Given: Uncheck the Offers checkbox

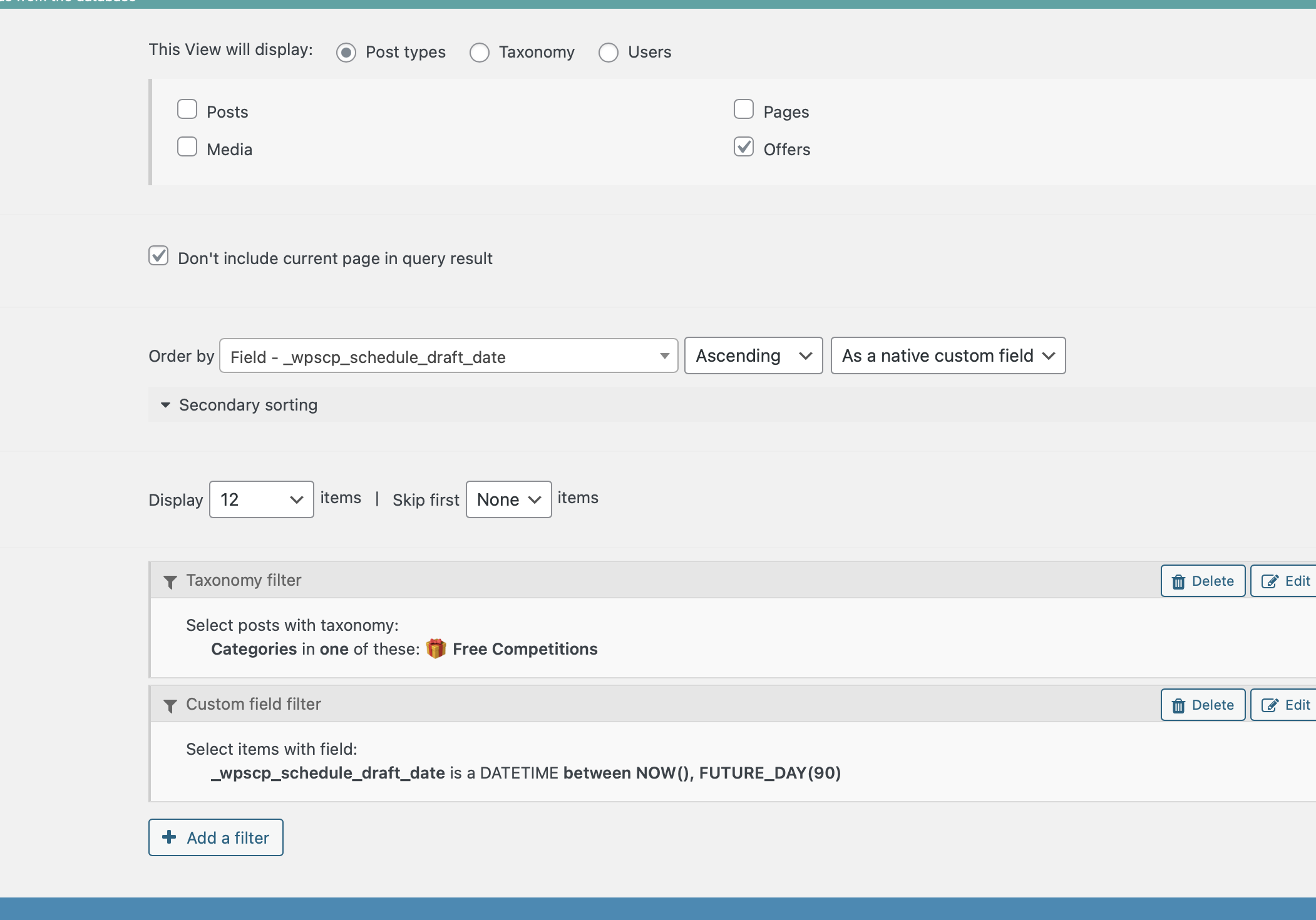Looking at the screenshot, I should (744, 146).
